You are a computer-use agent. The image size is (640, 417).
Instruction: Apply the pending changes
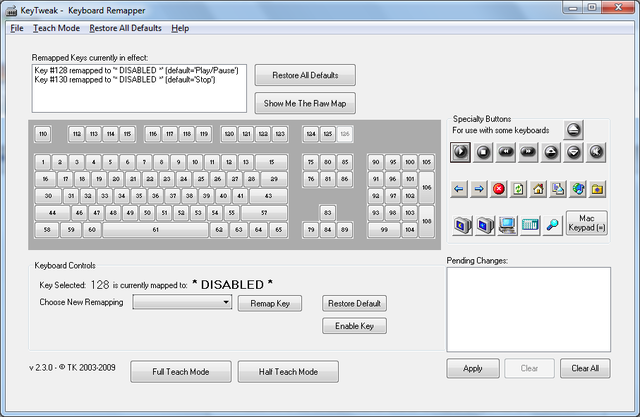click(x=473, y=368)
